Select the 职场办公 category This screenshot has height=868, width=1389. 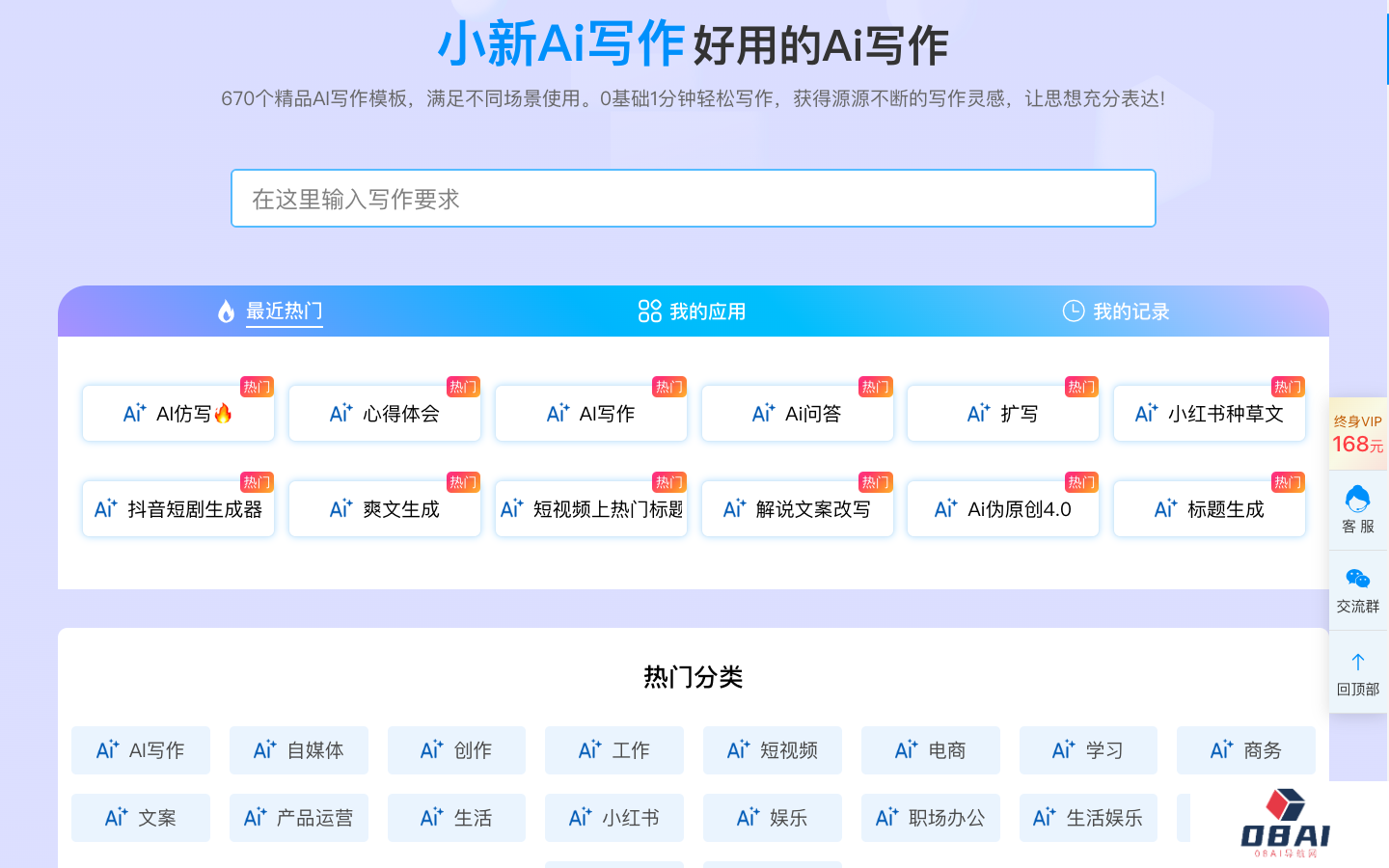(x=930, y=818)
